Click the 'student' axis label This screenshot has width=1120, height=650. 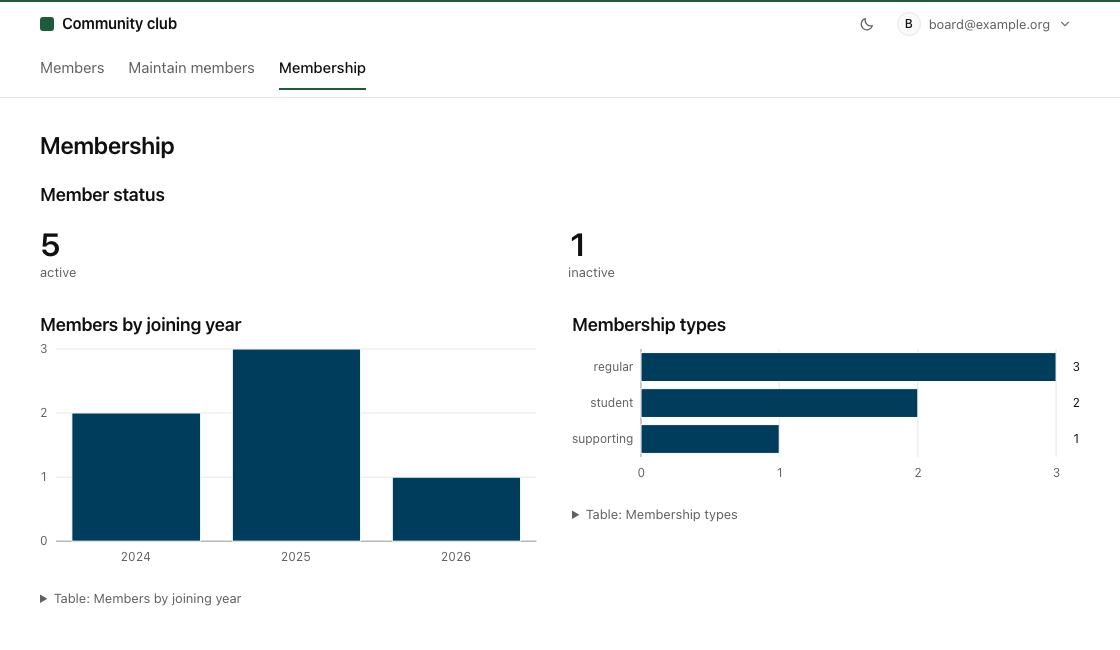click(x=611, y=403)
